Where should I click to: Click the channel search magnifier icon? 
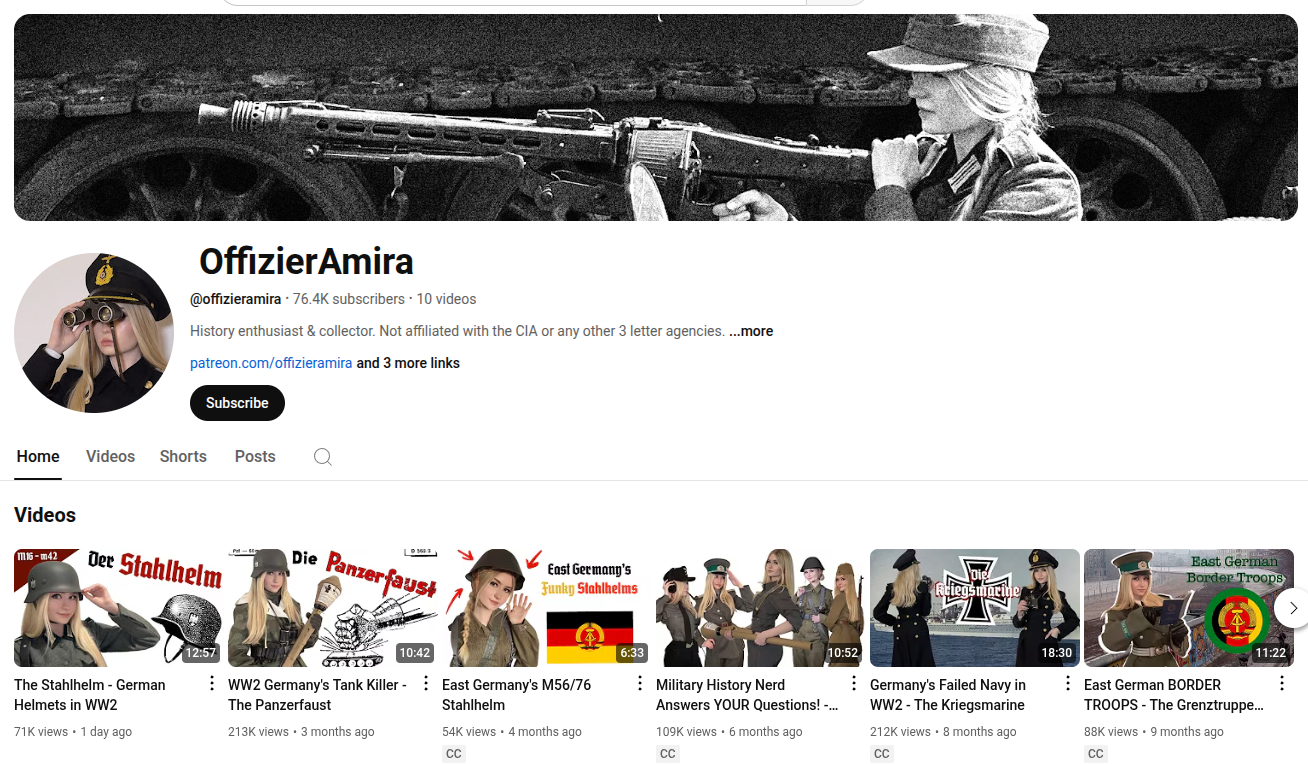click(322, 457)
